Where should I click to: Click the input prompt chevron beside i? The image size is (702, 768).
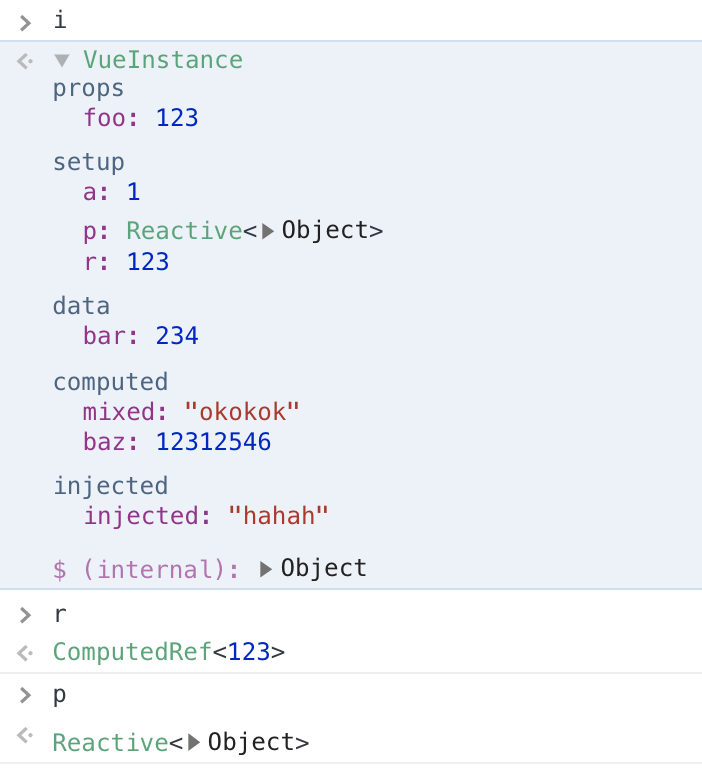click(x=25, y=23)
